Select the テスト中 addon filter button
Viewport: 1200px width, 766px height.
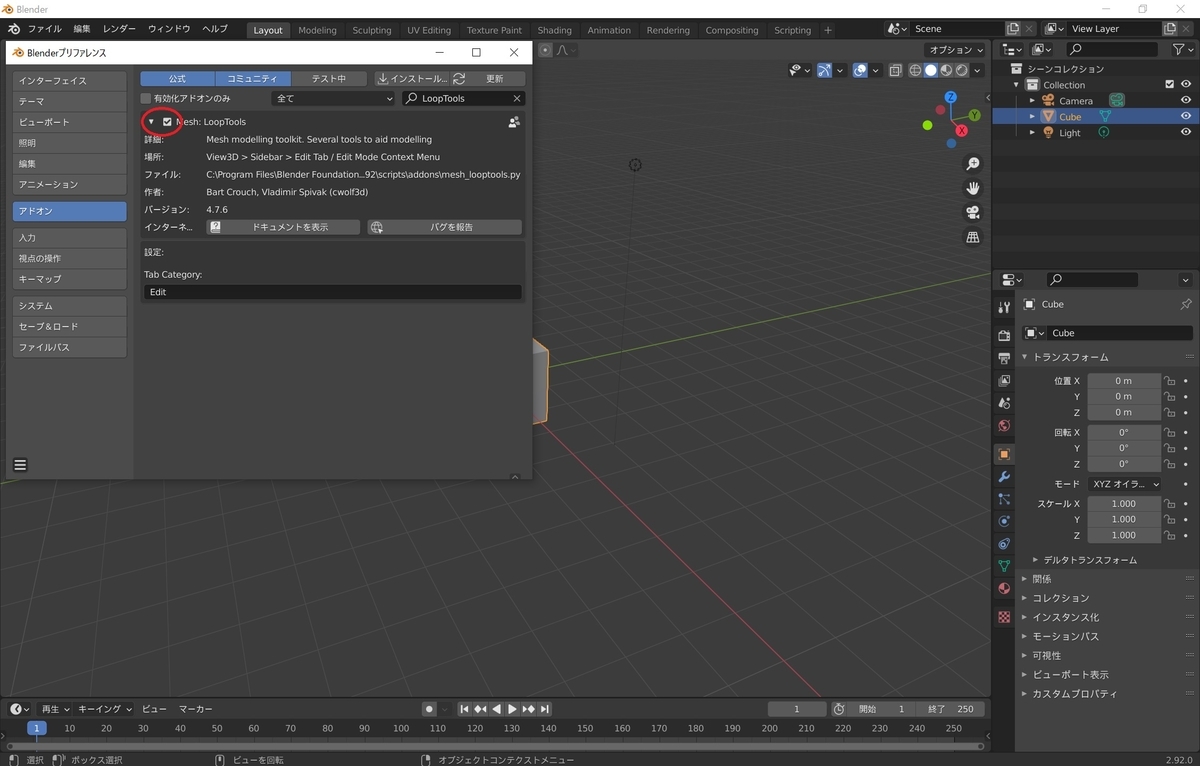coord(328,78)
